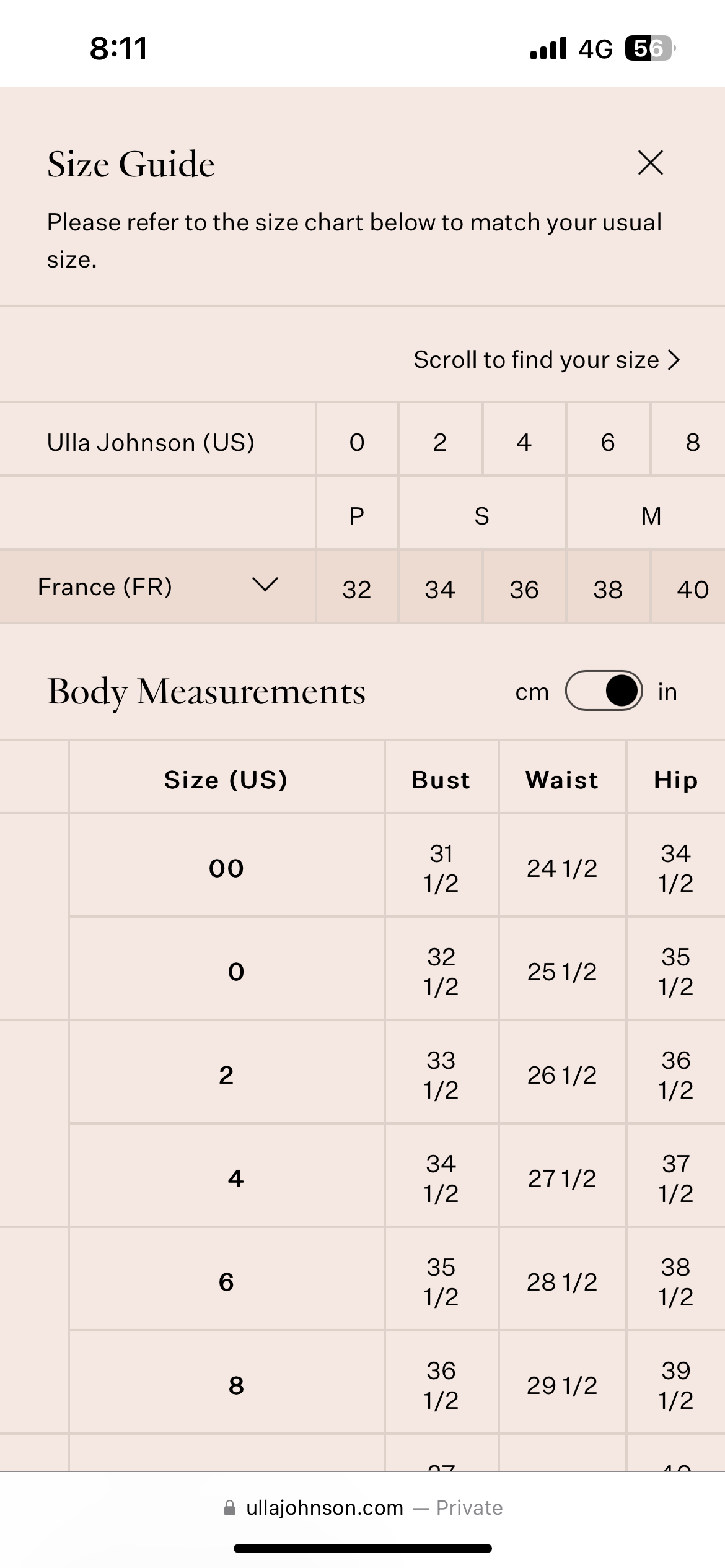The width and height of the screenshot is (725, 1568).
Task: Tap the home indicator bar
Action: pos(362,1548)
